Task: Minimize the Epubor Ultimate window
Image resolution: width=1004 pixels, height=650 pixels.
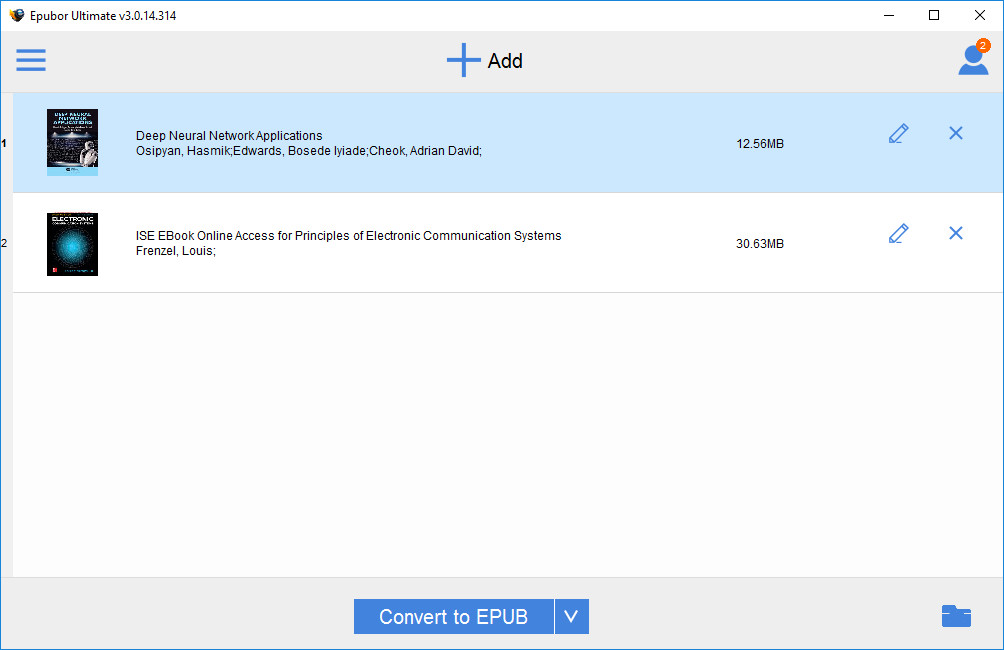Action: [x=889, y=15]
